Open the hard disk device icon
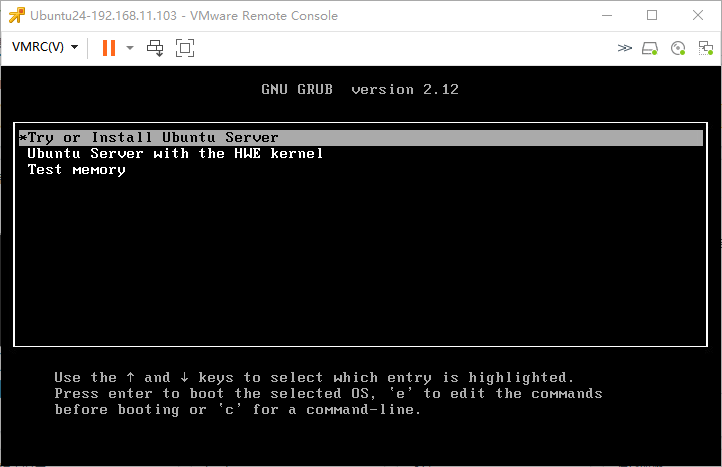The image size is (722, 467). [x=650, y=48]
